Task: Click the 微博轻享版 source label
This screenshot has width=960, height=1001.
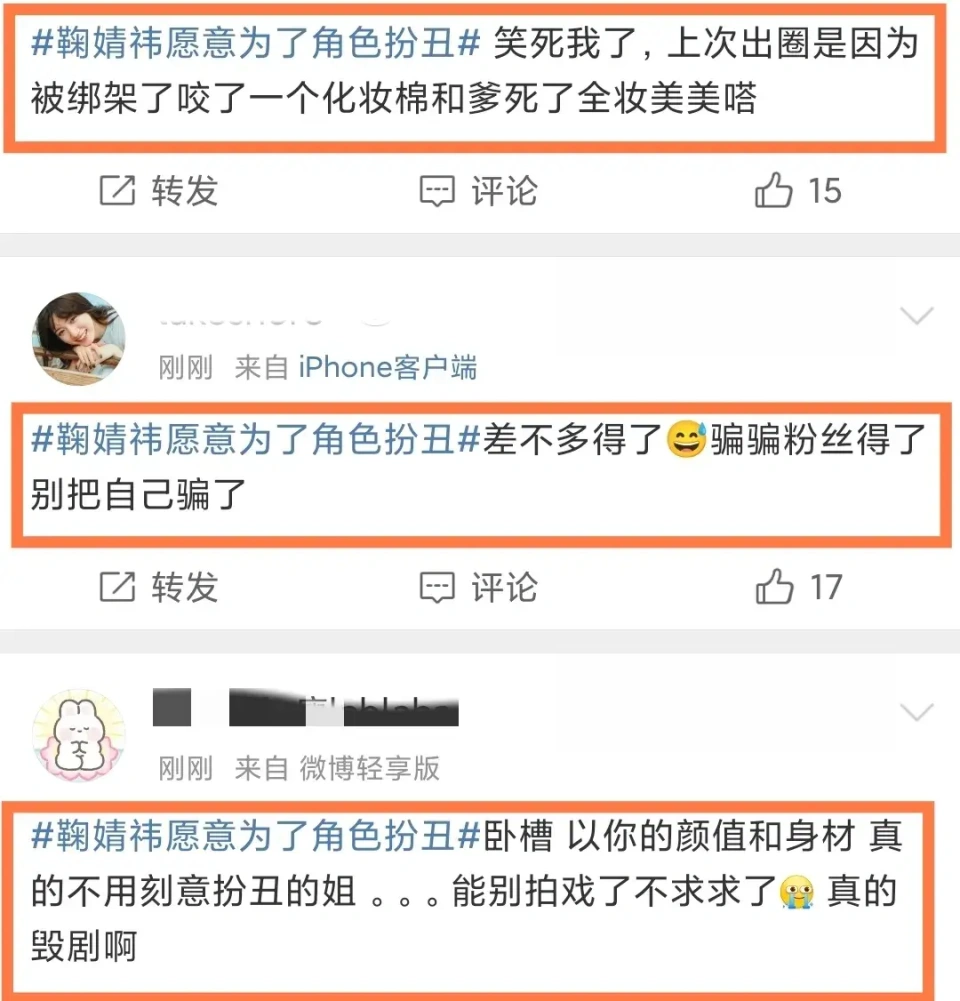Action: pyautogui.click(x=370, y=768)
